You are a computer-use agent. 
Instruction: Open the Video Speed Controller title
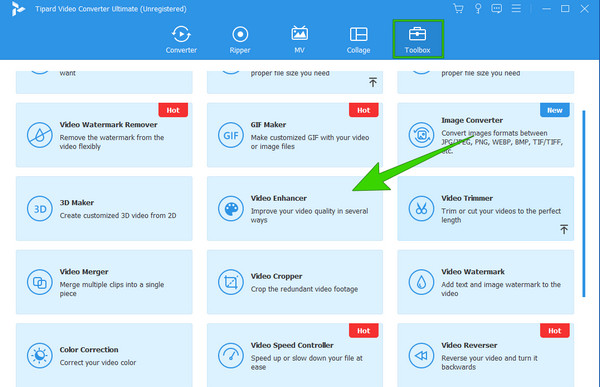click(292, 345)
